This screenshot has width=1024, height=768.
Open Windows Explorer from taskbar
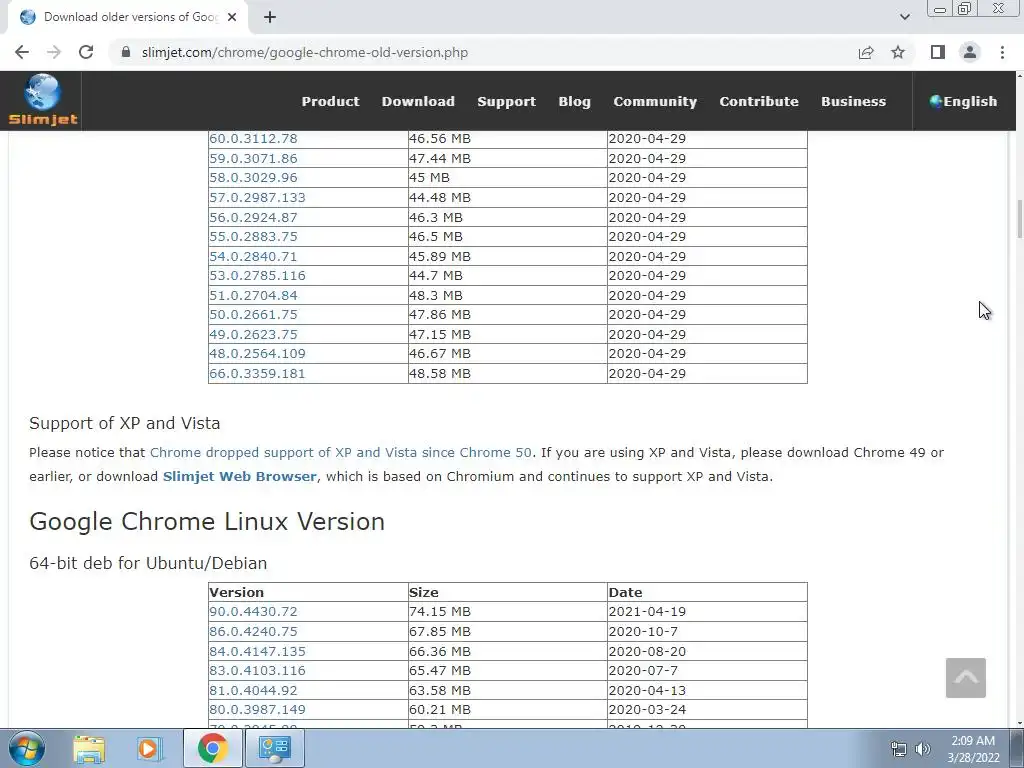coord(89,748)
